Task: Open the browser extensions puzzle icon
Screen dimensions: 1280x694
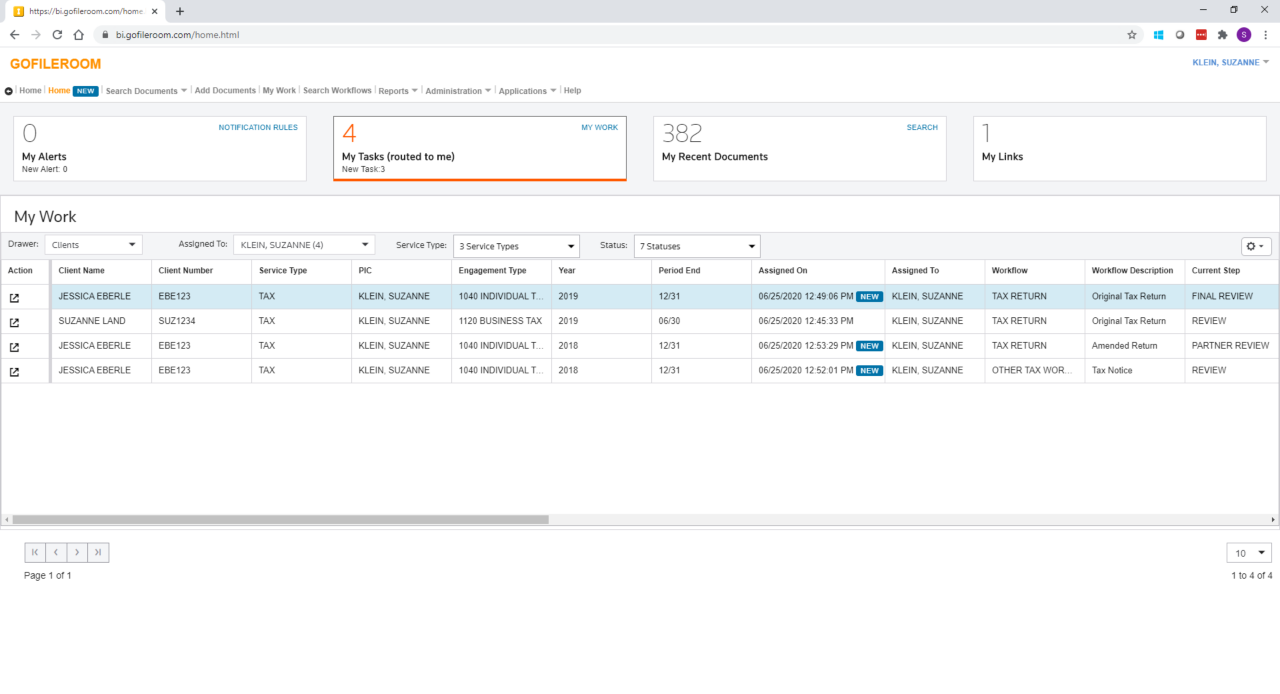Action: pos(1222,34)
